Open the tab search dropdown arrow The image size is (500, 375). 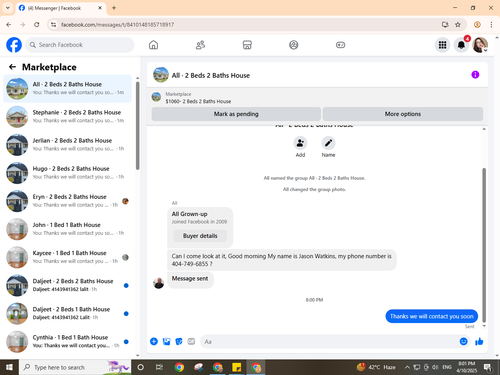click(x=8, y=8)
